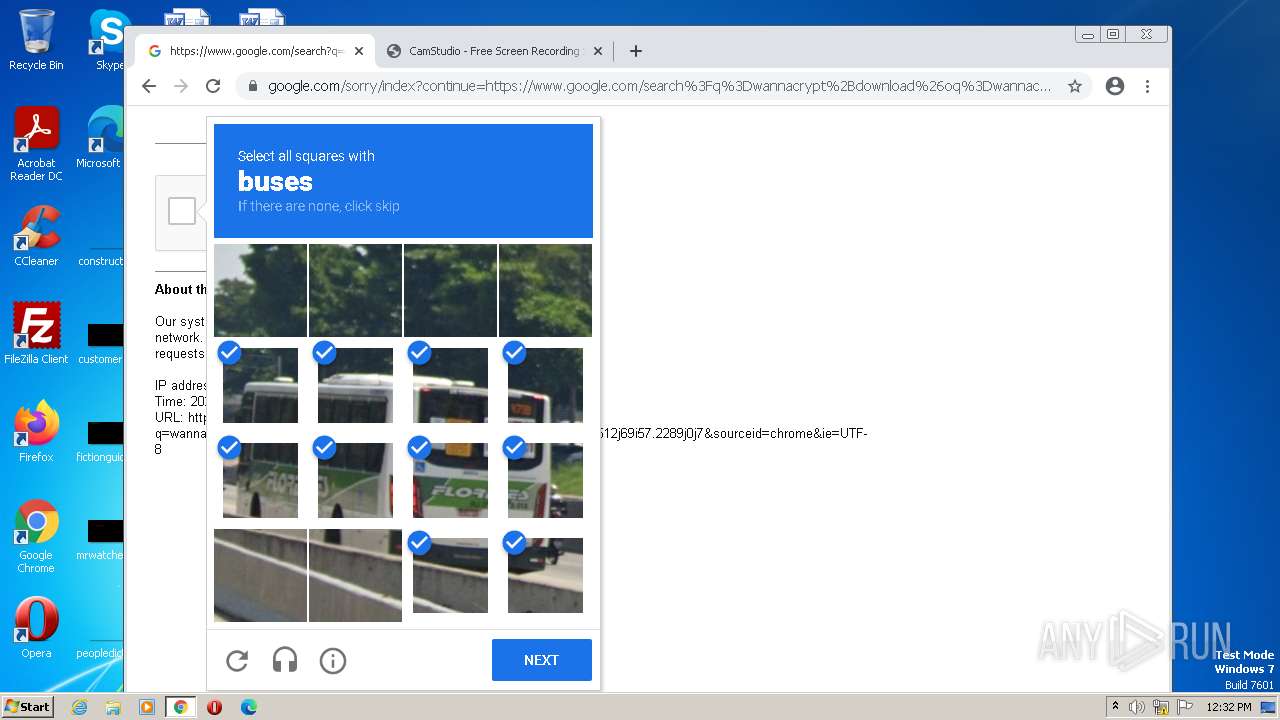Select tree tile in top row, third column

[x=450, y=290]
